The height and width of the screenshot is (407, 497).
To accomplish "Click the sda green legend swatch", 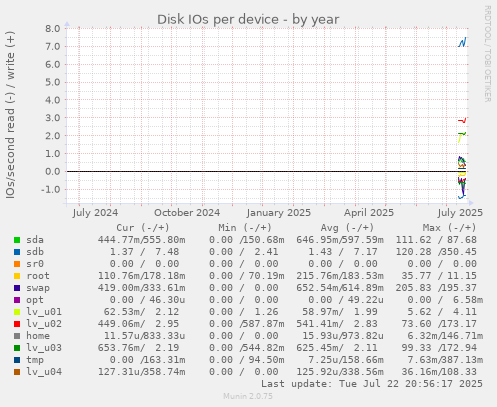I will [x=17, y=240].
